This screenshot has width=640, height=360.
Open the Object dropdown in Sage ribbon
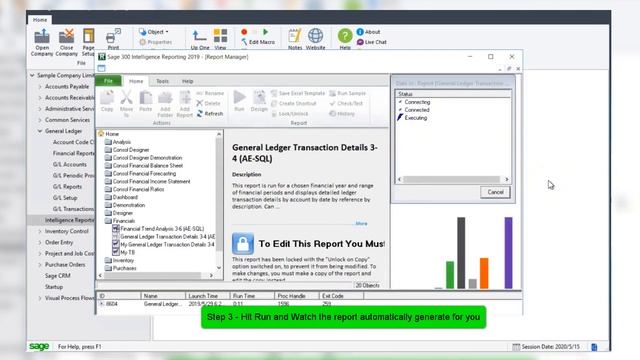point(154,32)
